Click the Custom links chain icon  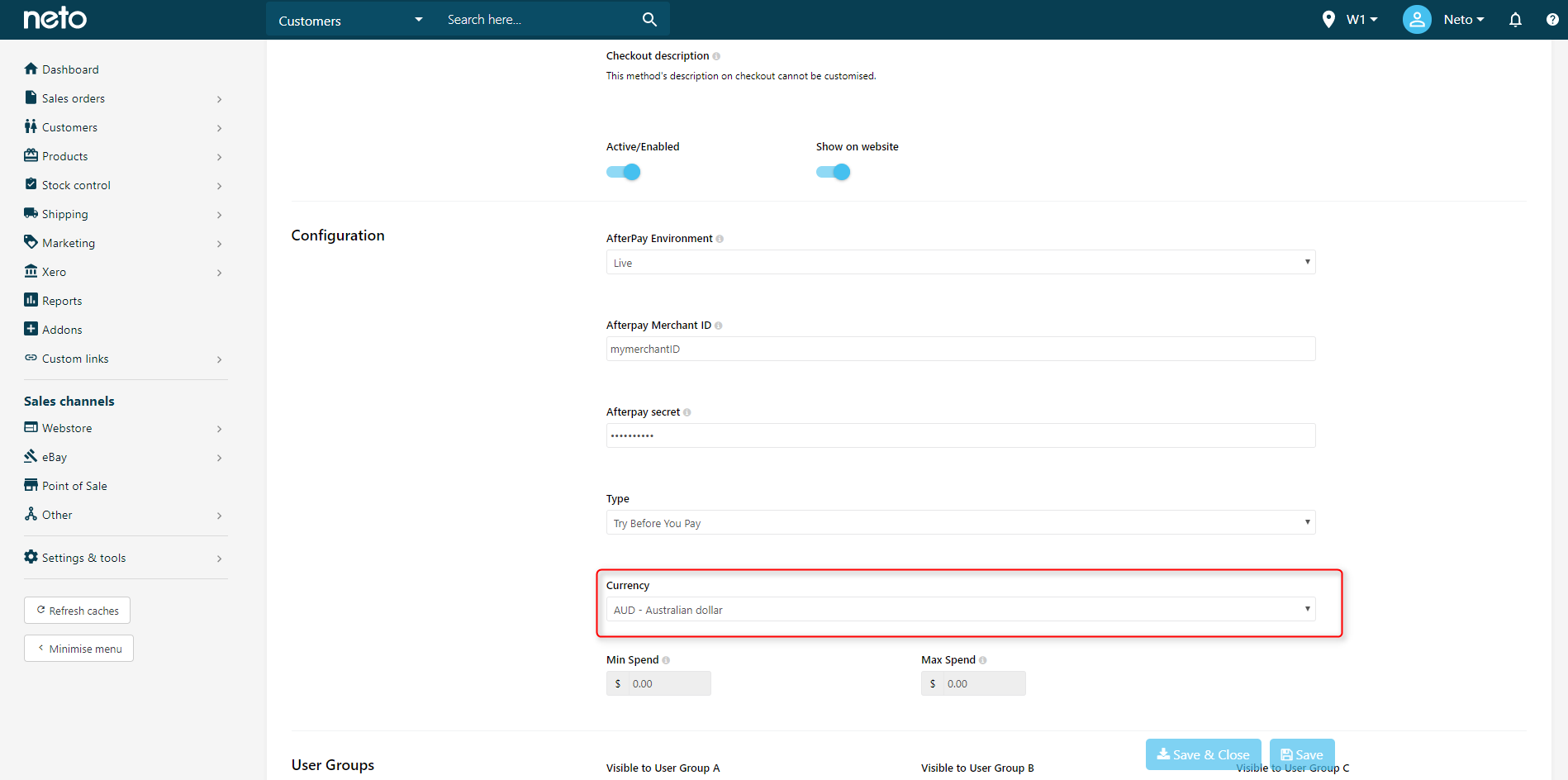tap(31, 358)
